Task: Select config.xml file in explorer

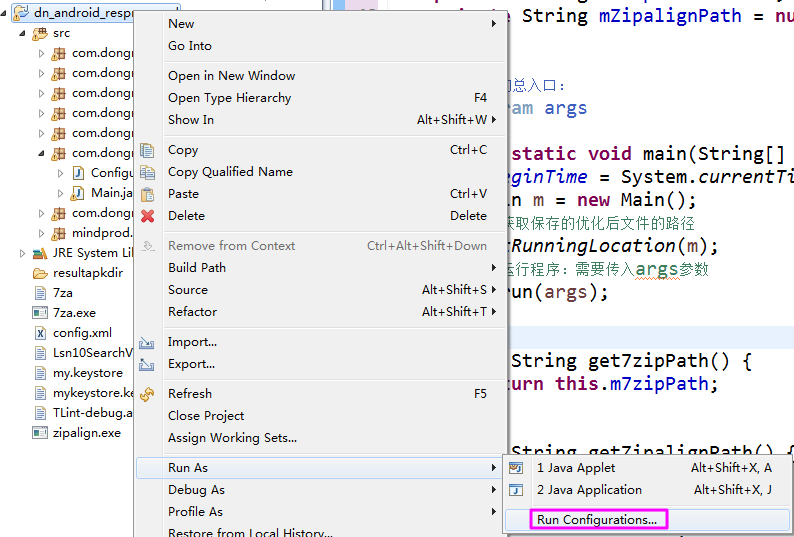Action: [x=82, y=333]
